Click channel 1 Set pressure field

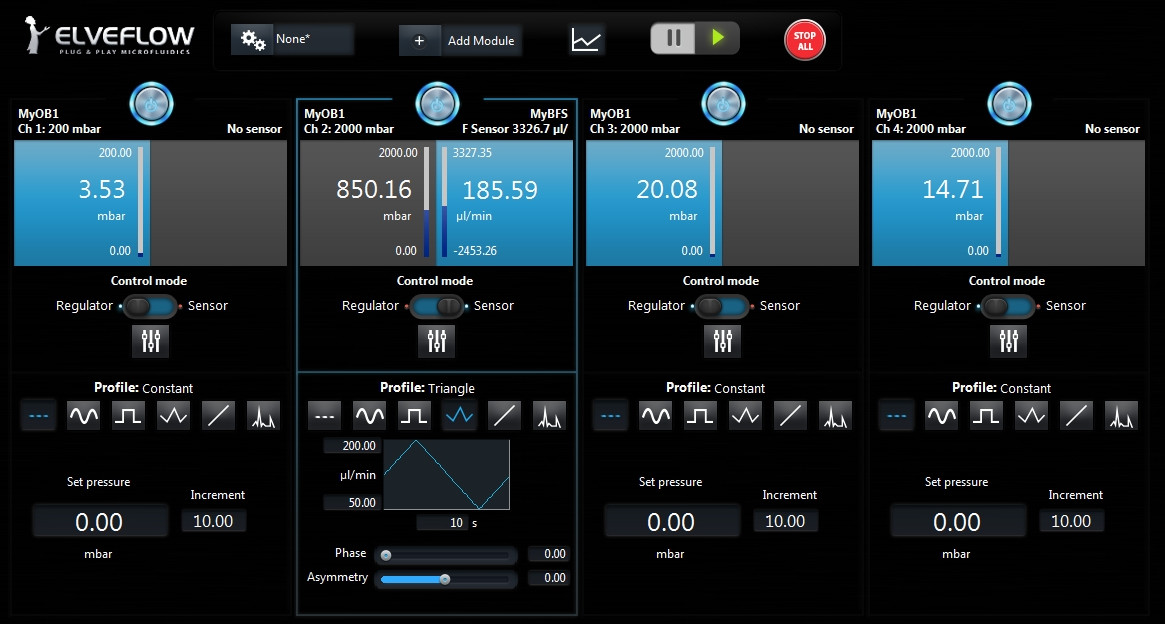[x=99, y=522]
